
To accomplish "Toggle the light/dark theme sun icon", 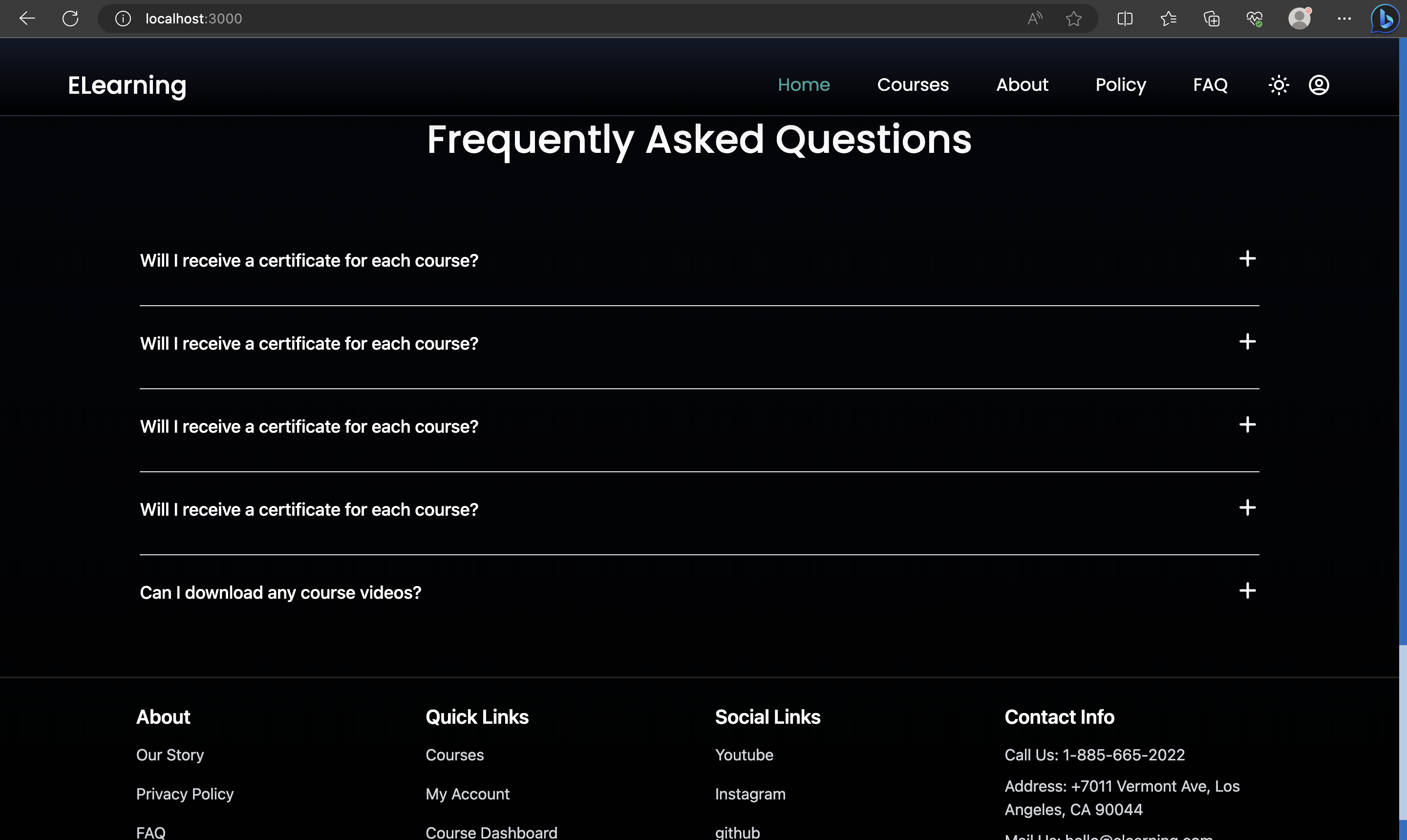I will tap(1279, 85).
